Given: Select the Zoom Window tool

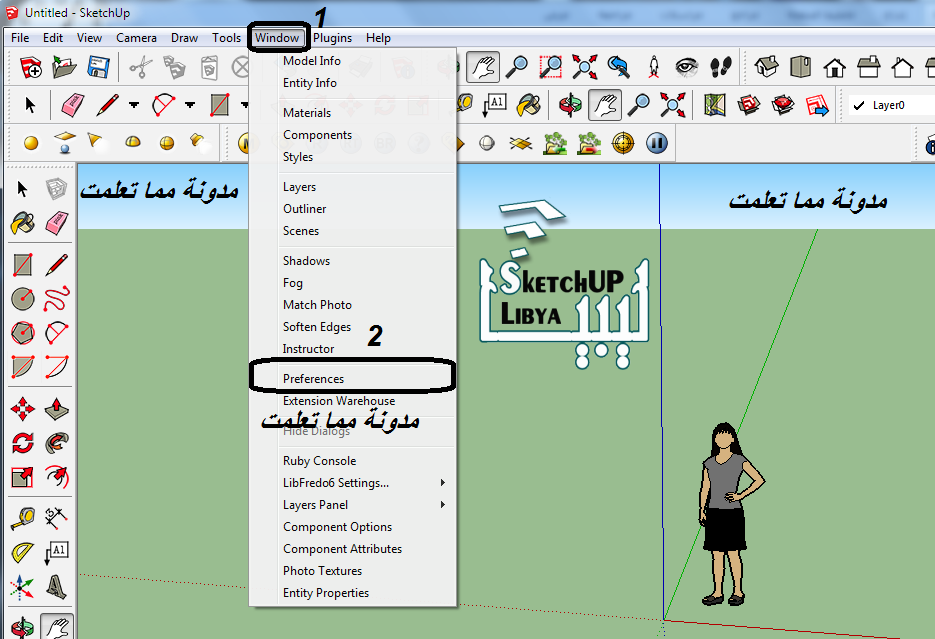Looking at the screenshot, I should point(550,67).
